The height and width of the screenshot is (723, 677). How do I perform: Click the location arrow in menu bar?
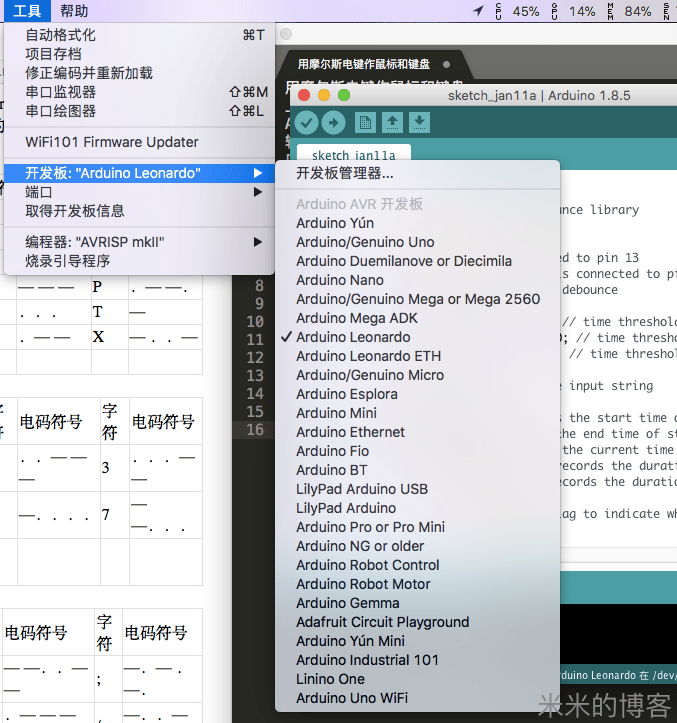click(x=479, y=11)
